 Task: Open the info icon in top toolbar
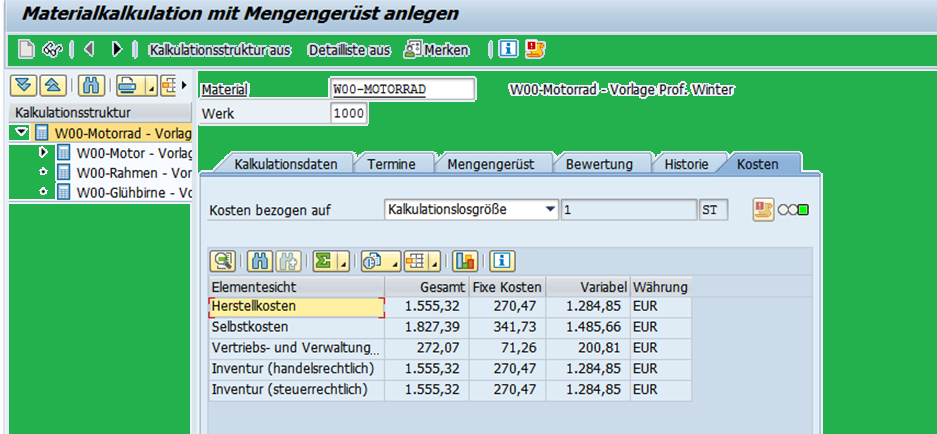(509, 49)
